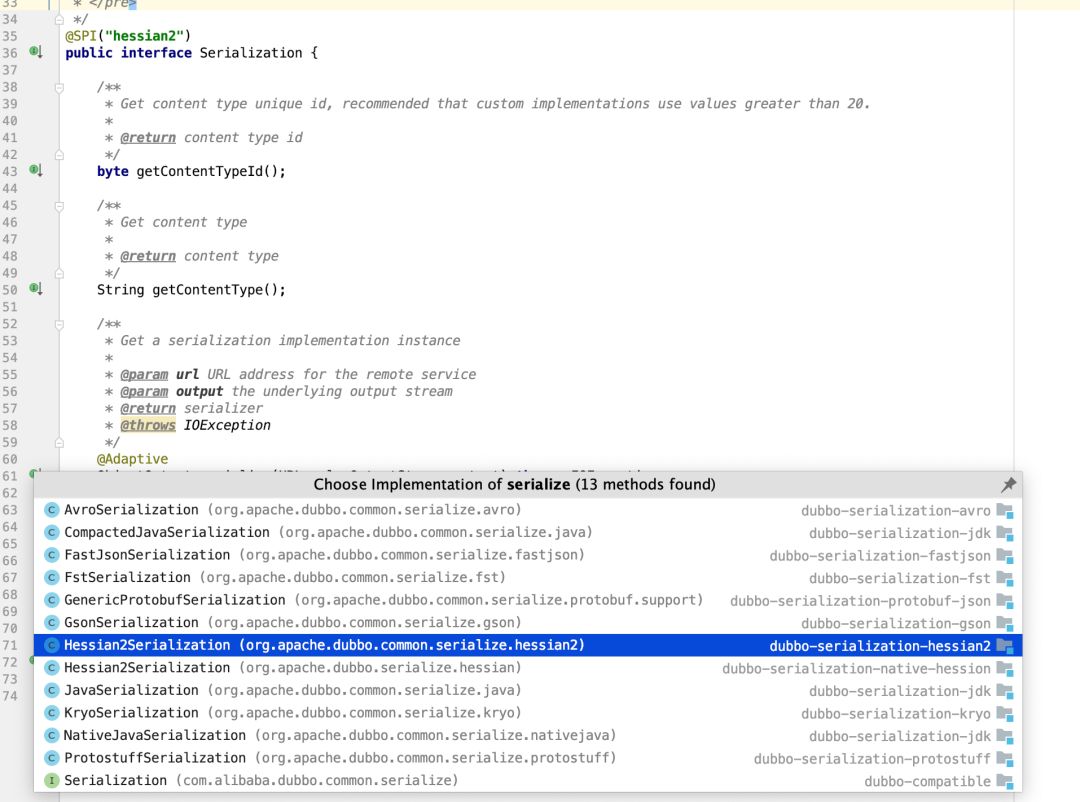Click class icon next to FstSerialization

pyautogui.click(x=51, y=577)
